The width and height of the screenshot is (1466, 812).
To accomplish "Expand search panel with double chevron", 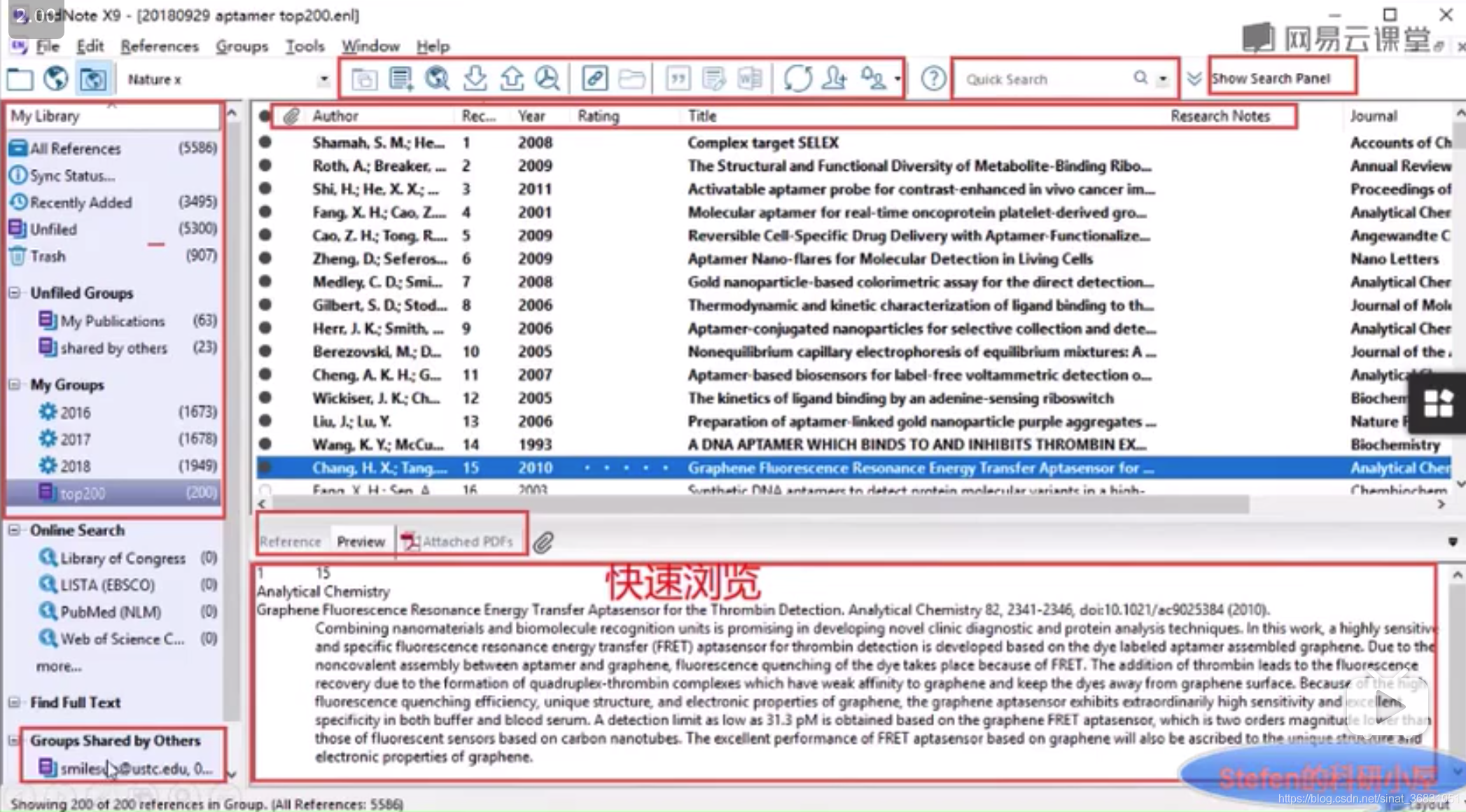I will (1194, 79).
